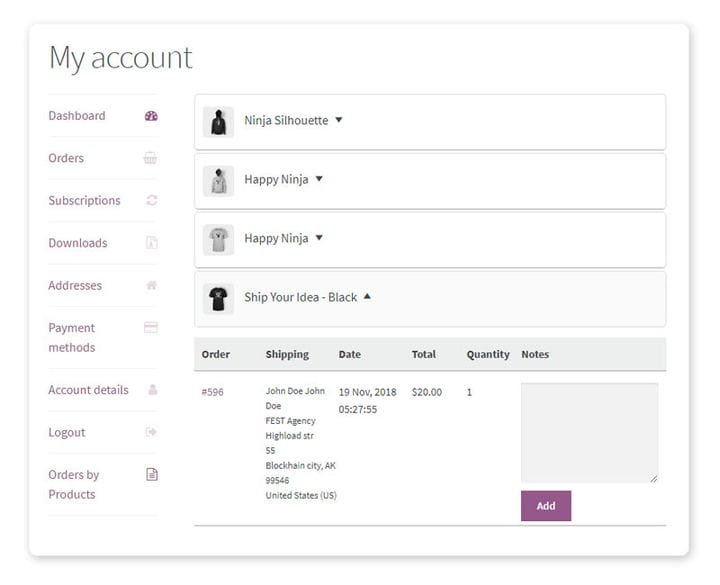
Task: Click the Payment methods card icon
Action: [x=151, y=327]
